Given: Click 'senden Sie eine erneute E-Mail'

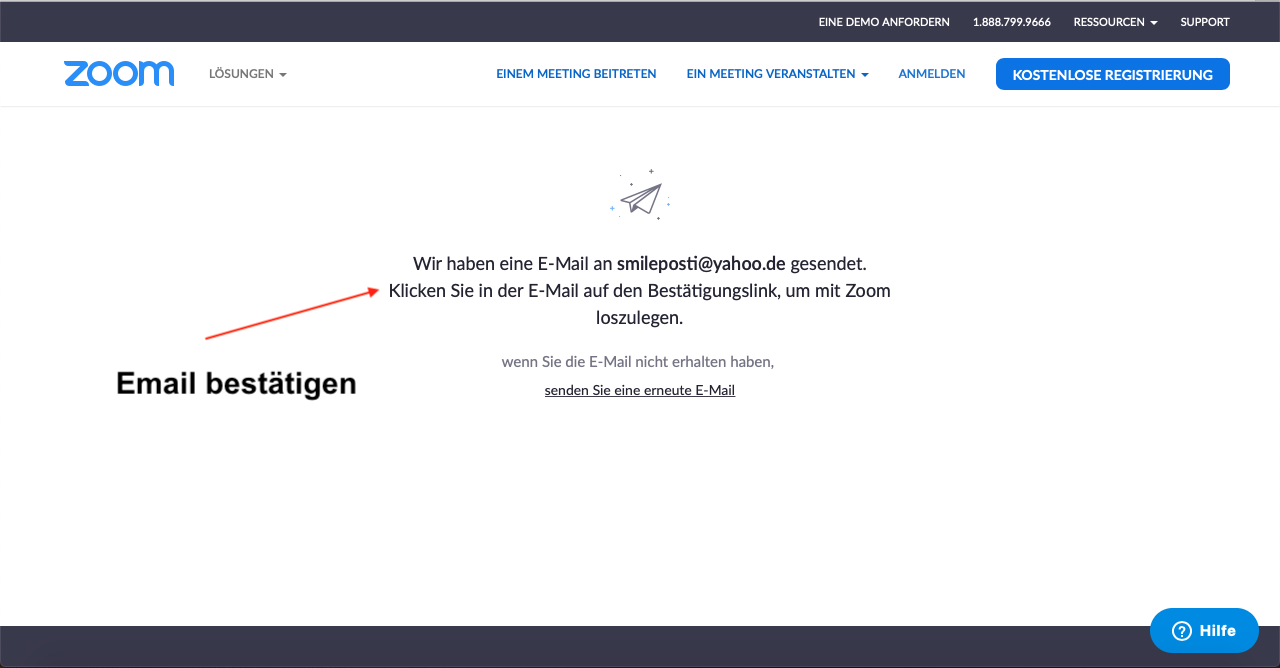Looking at the screenshot, I should tap(639, 390).
